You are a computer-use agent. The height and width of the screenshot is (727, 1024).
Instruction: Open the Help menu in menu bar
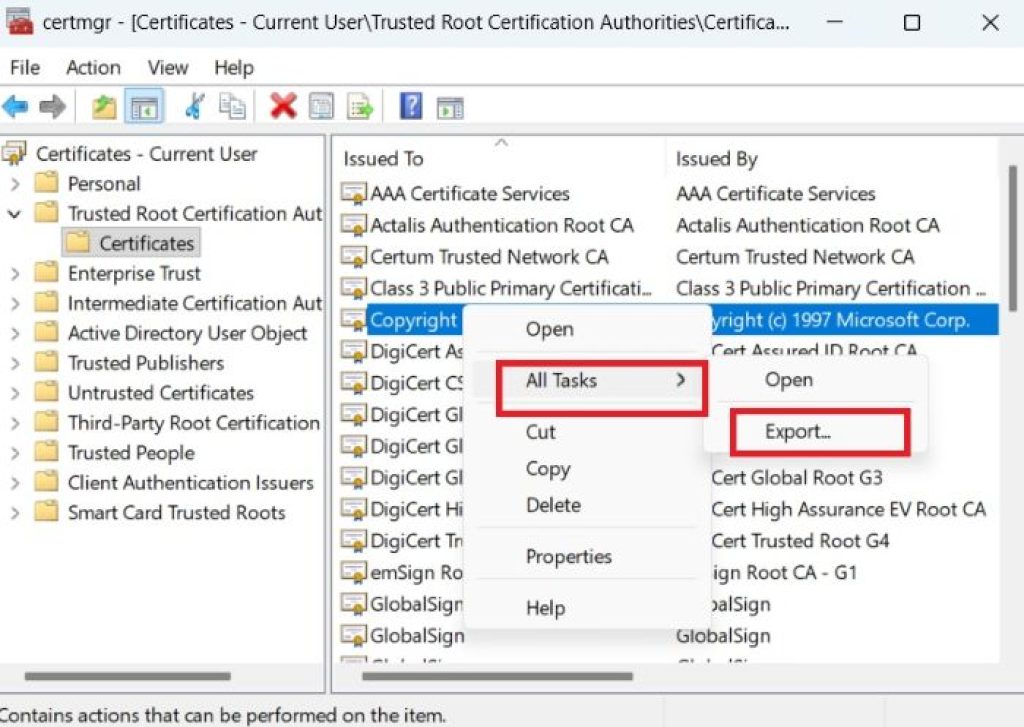[x=234, y=67]
